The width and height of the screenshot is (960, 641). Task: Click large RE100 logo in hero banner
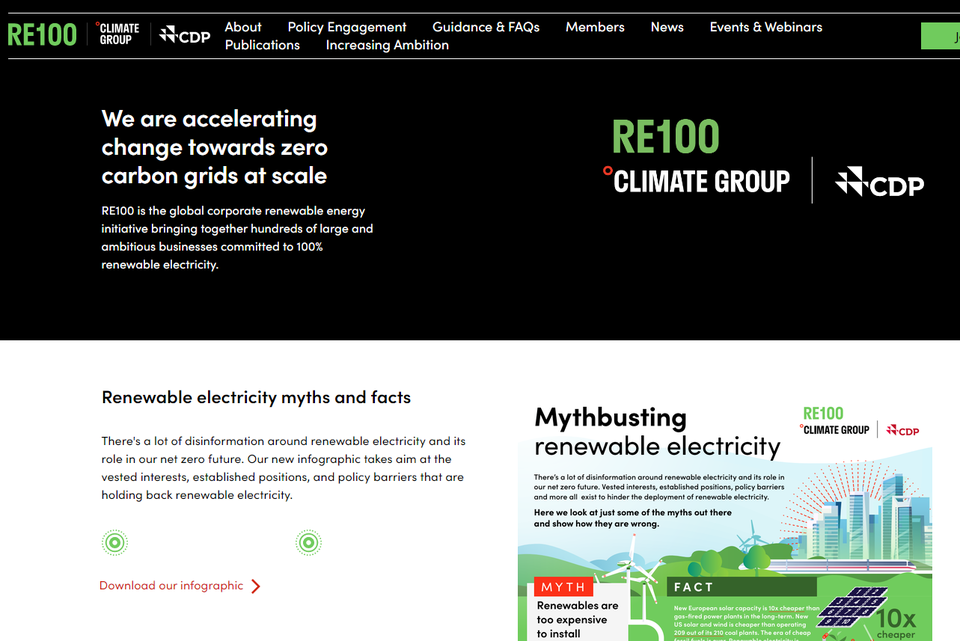pos(665,138)
